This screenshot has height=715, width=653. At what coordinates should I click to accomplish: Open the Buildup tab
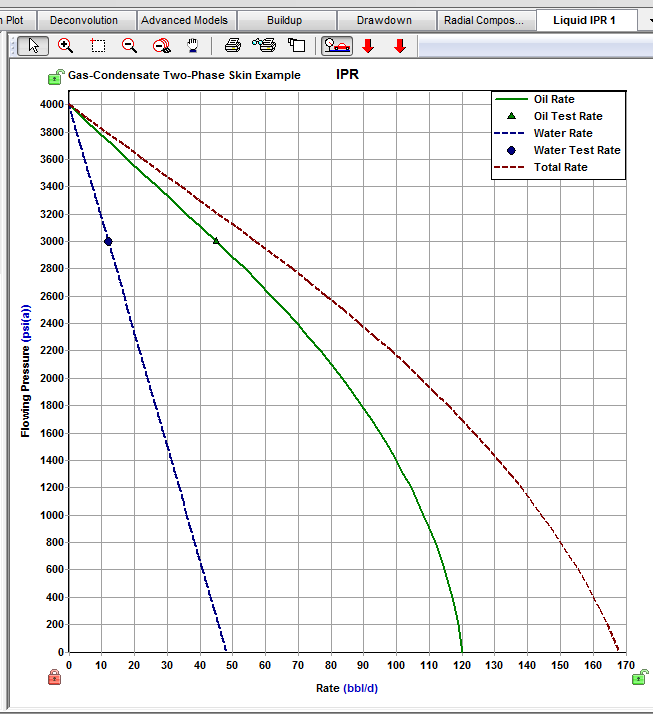pyautogui.click(x=284, y=20)
